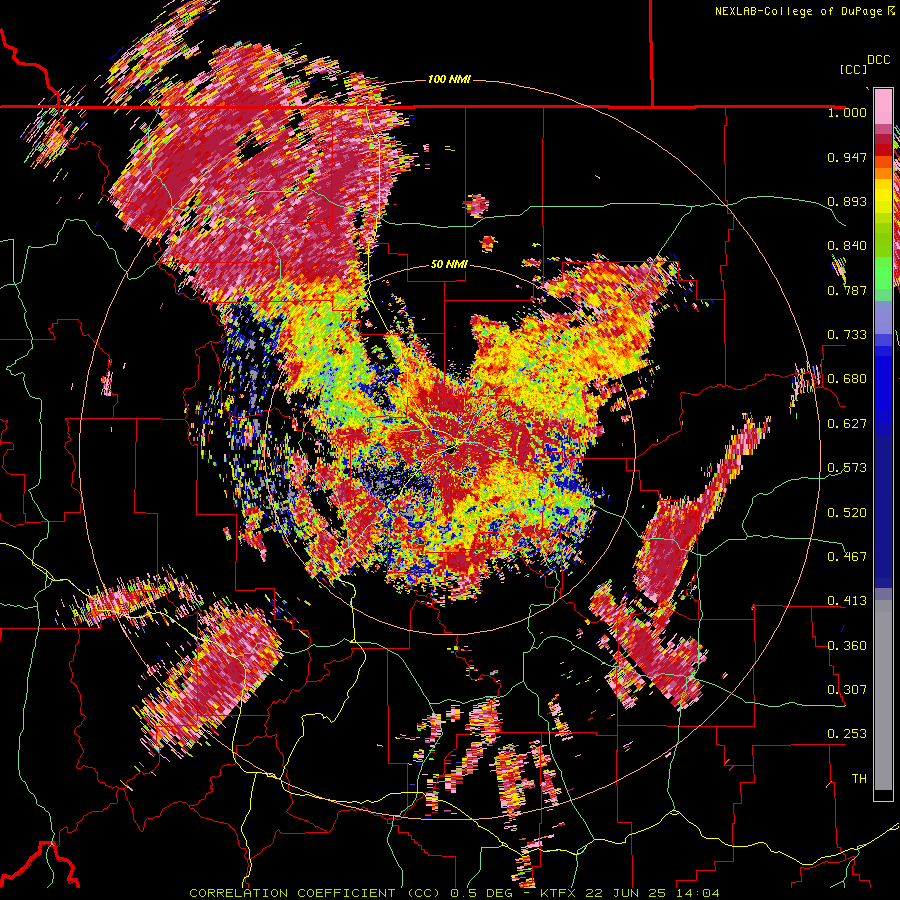Click the 0.253 scale value
This screenshot has height=900, width=900.
coord(847,734)
